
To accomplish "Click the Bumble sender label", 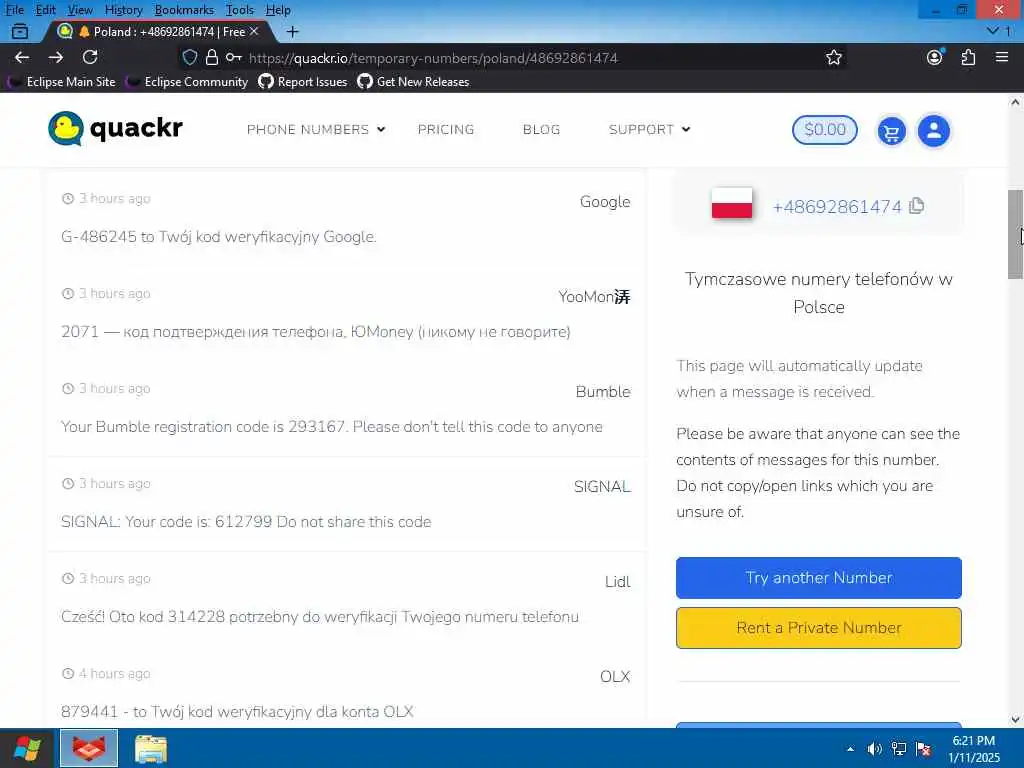I will (603, 391).
